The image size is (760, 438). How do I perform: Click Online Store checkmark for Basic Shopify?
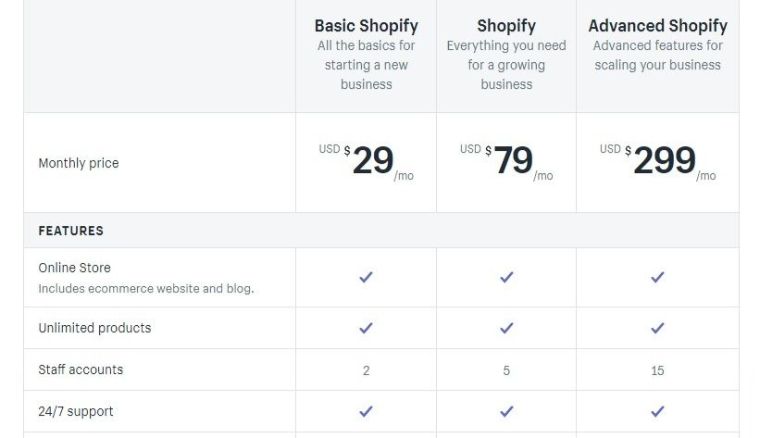[366, 277]
